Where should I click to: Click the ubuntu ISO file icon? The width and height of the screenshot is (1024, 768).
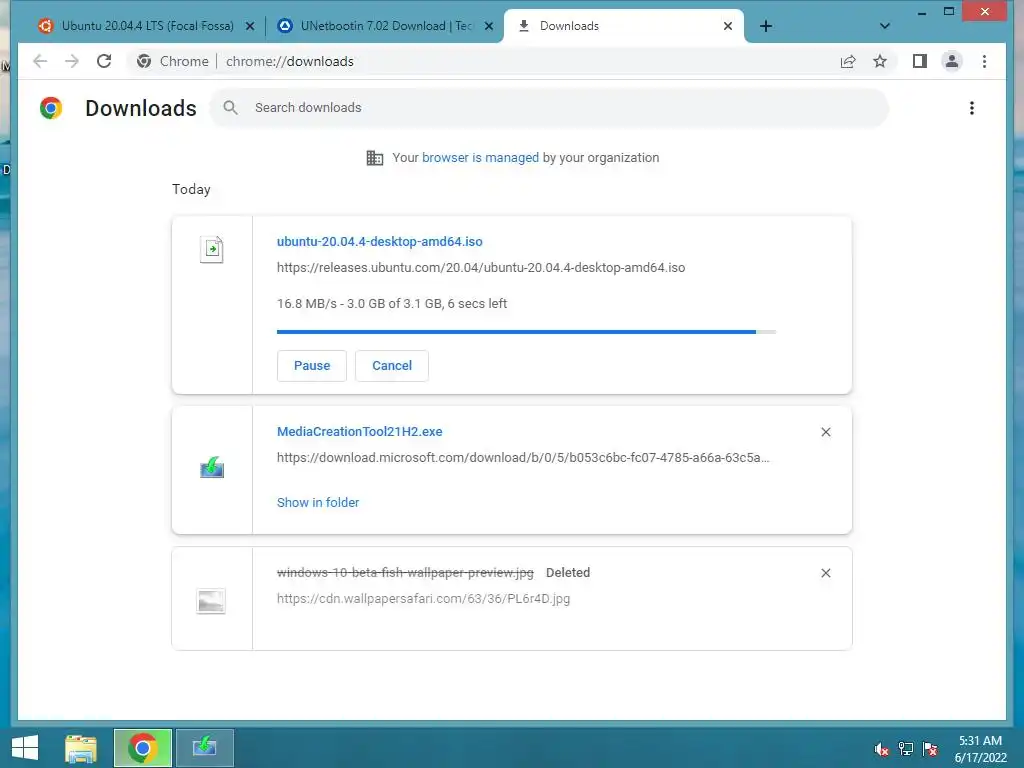[x=212, y=249]
